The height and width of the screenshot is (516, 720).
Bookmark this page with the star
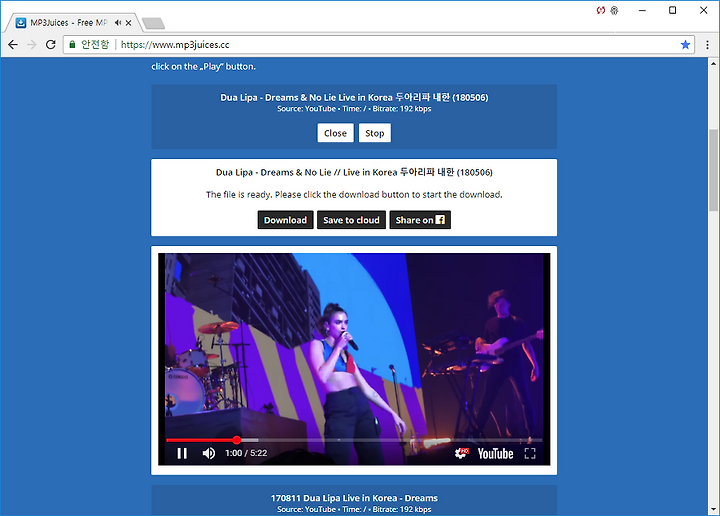pos(685,45)
